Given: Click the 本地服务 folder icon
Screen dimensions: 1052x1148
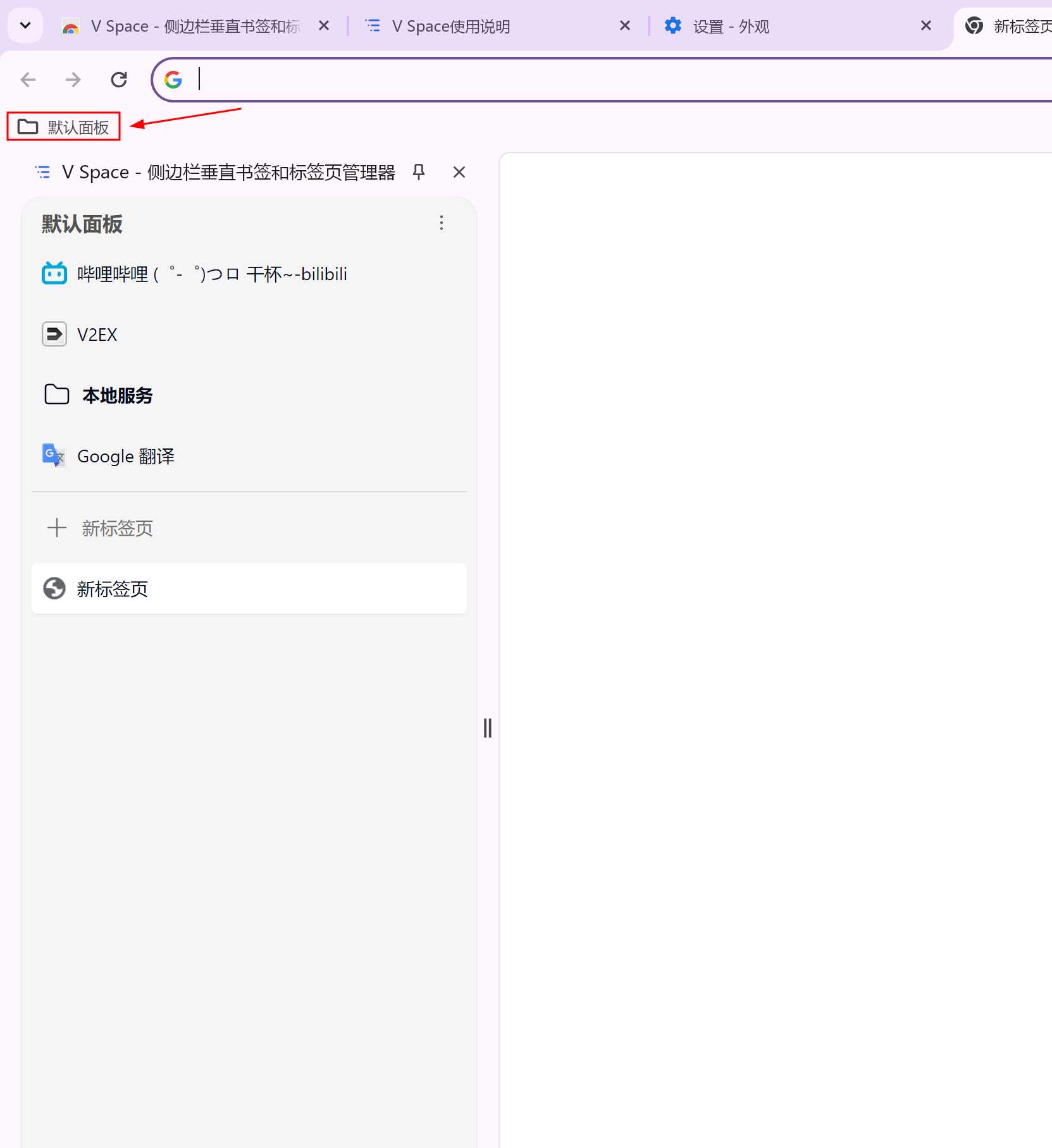Looking at the screenshot, I should [56, 394].
